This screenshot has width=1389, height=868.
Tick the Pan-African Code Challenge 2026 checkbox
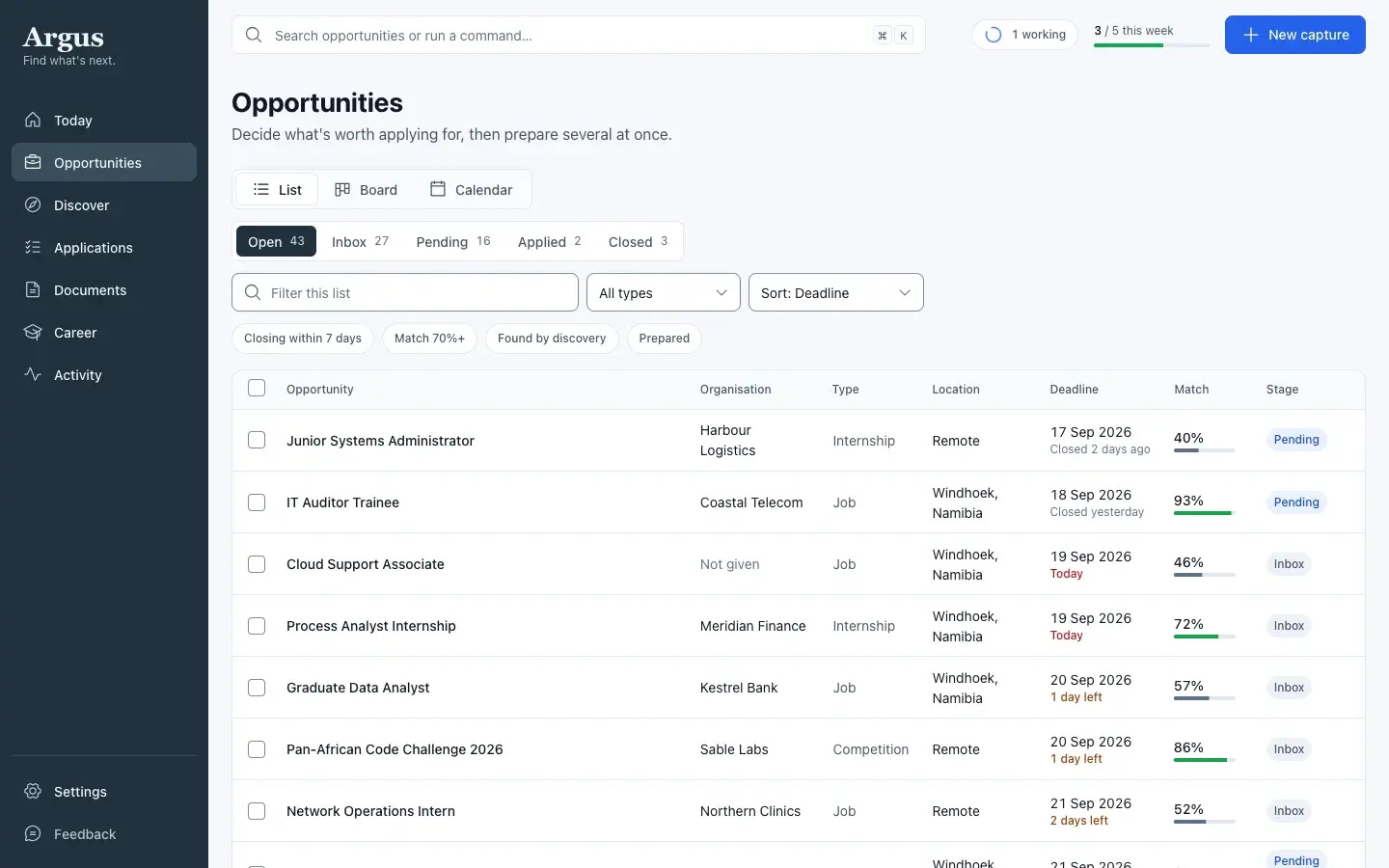(x=257, y=748)
